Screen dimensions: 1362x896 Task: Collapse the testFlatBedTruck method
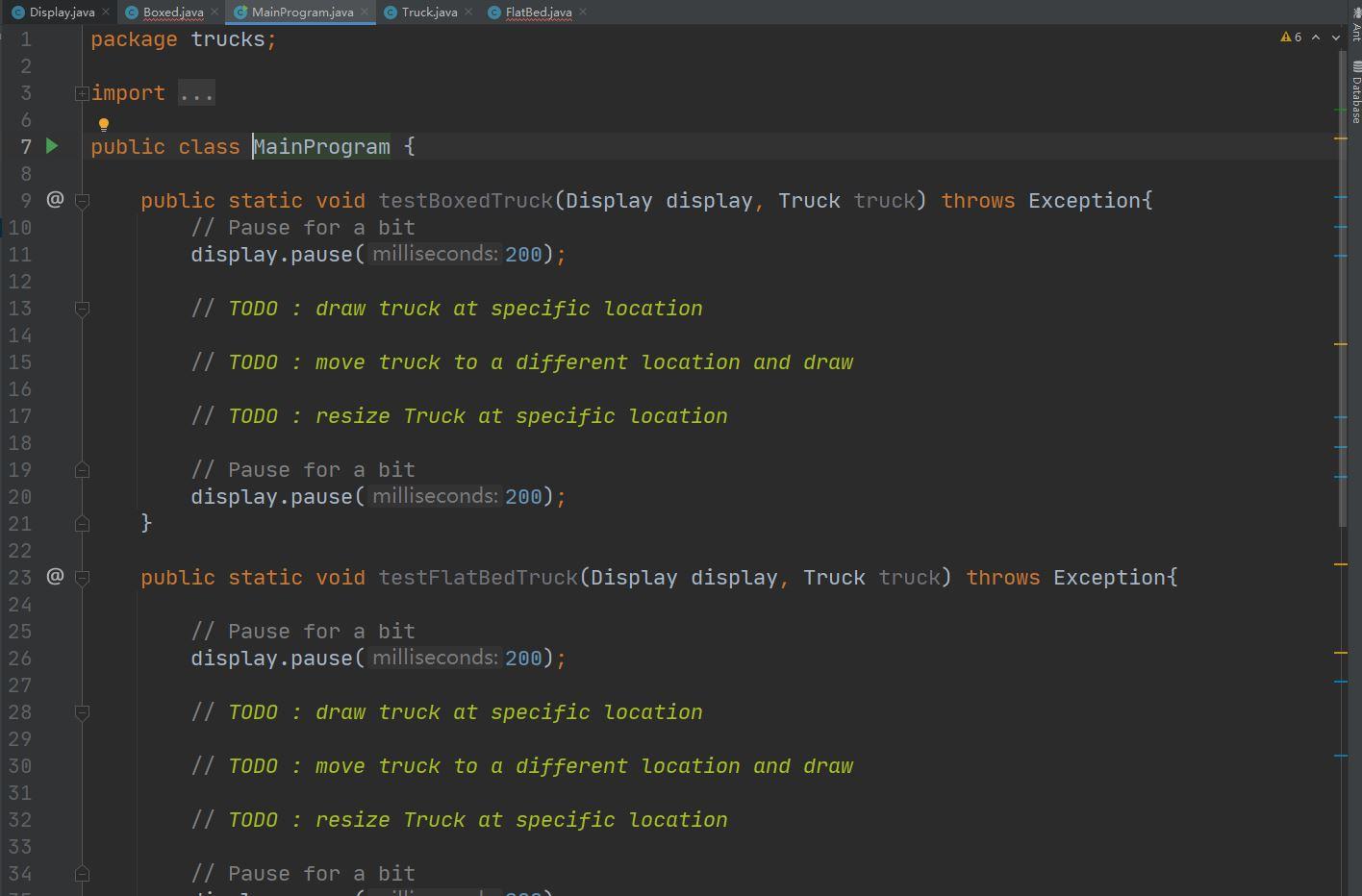(x=82, y=578)
